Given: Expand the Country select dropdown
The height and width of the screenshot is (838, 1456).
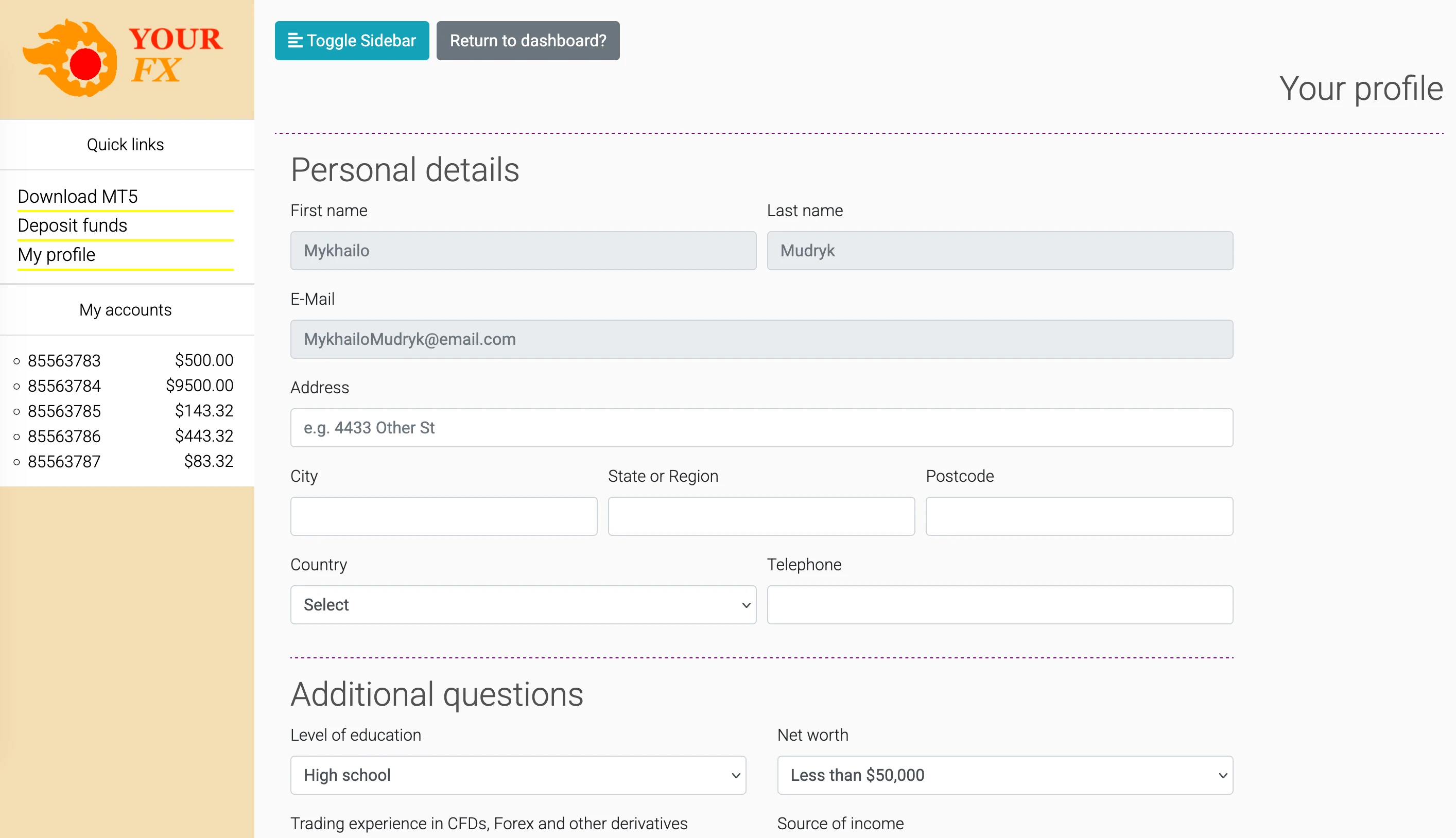Looking at the screenshot, I should [x=523, y=605].
